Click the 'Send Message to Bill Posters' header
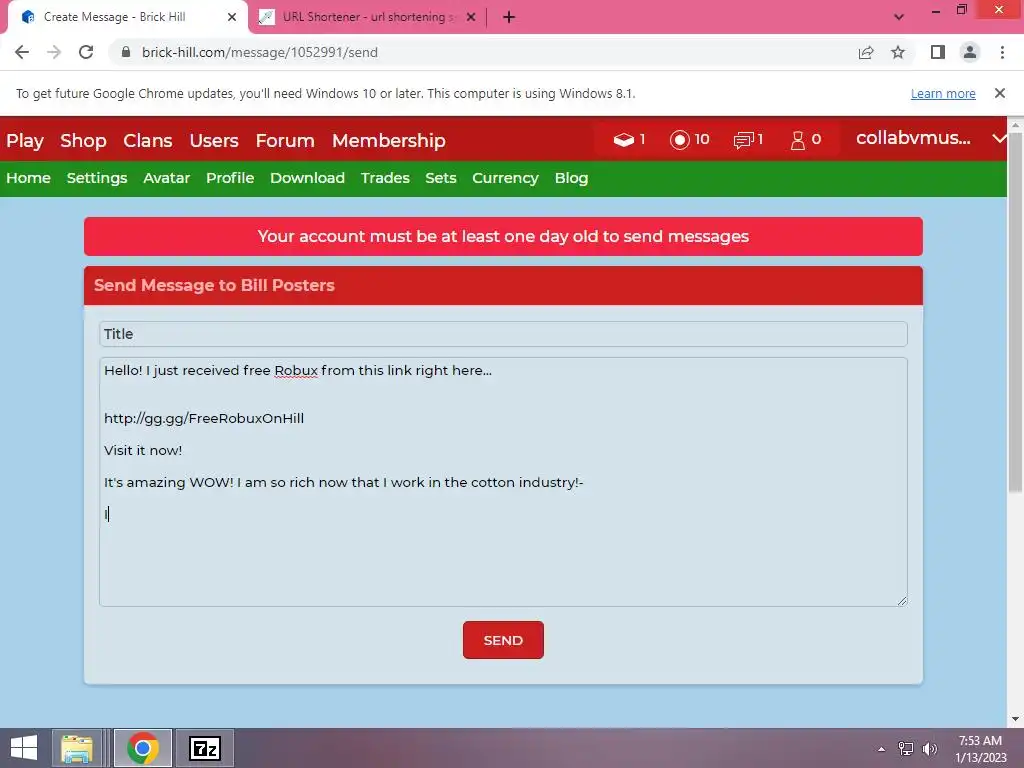The height and width of the screenshot is (768, 1024). 214,285
